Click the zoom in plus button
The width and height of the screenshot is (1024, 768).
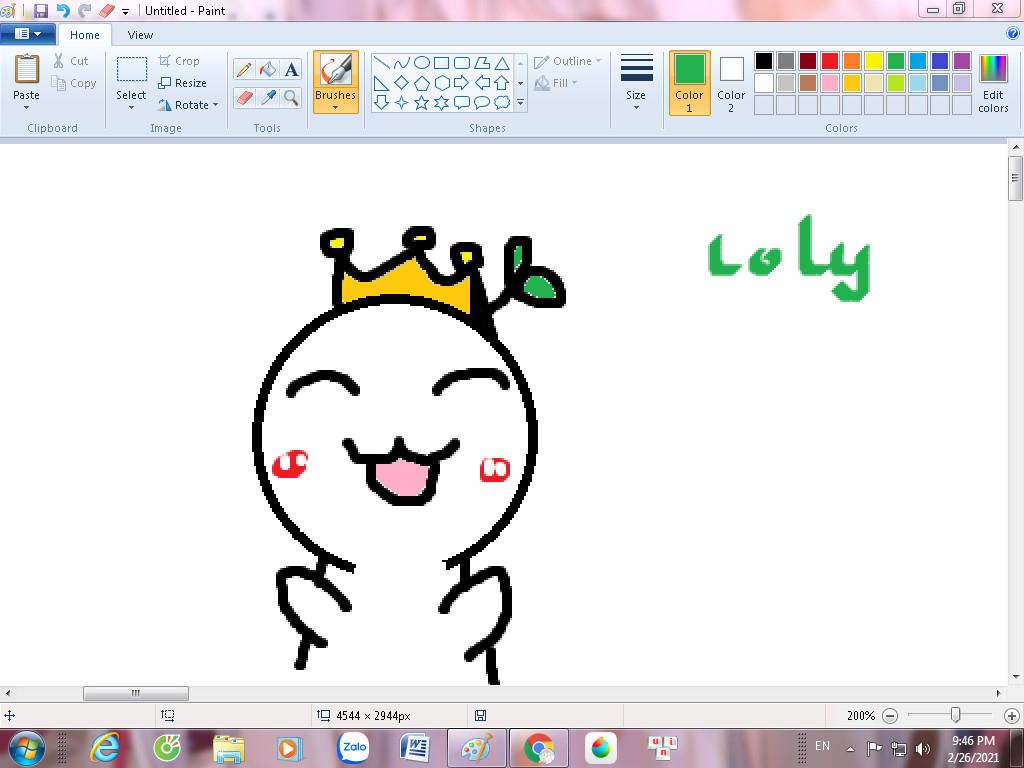pos(1012,716)
